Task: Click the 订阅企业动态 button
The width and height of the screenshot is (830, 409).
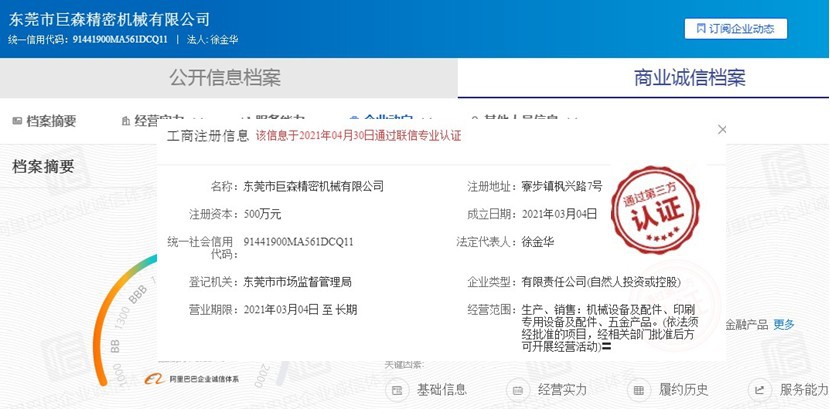Action: [x=735, y=29]
